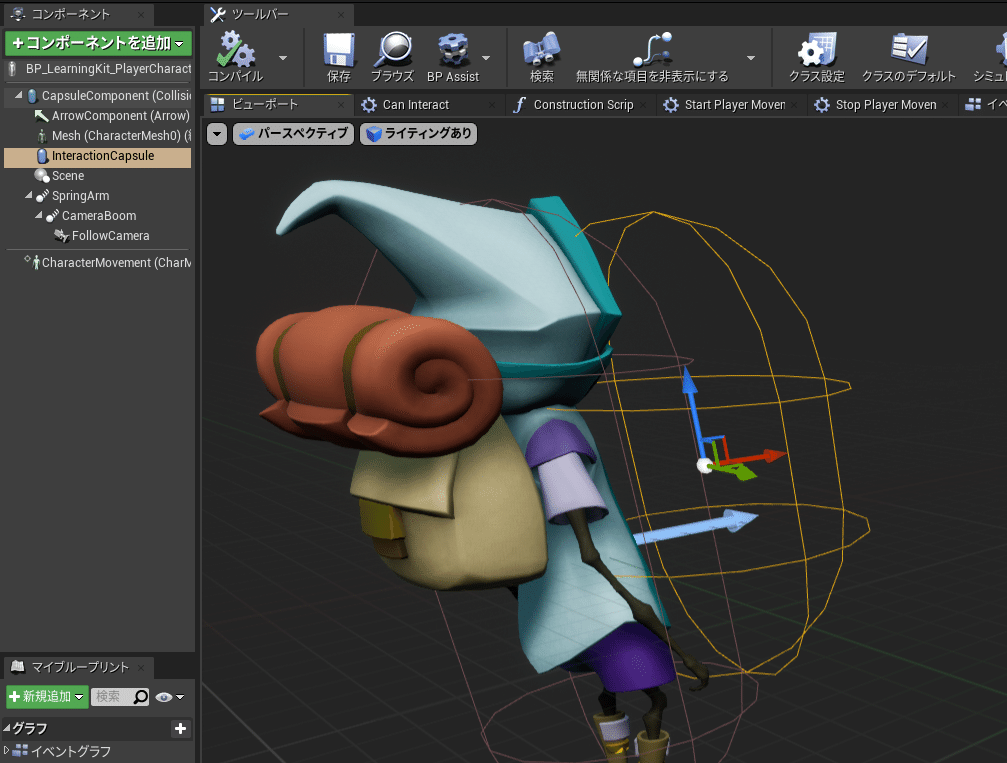1007x763 pixels.
Task: Click the red X-axis gizmo arrow
Action: pos(768,456)
